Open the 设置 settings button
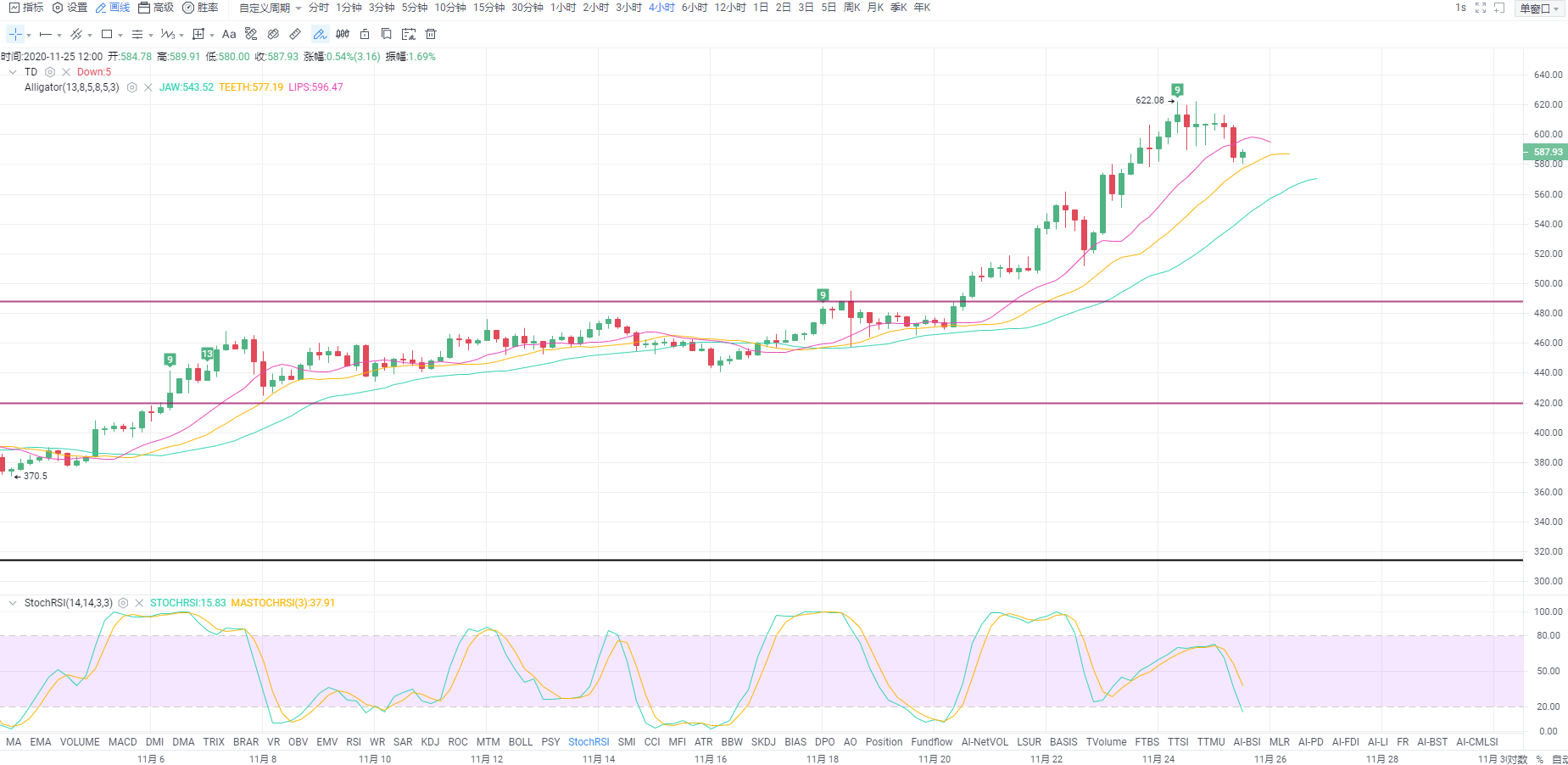This screenshot has height=765, width=1568. (x=70, y=8)
